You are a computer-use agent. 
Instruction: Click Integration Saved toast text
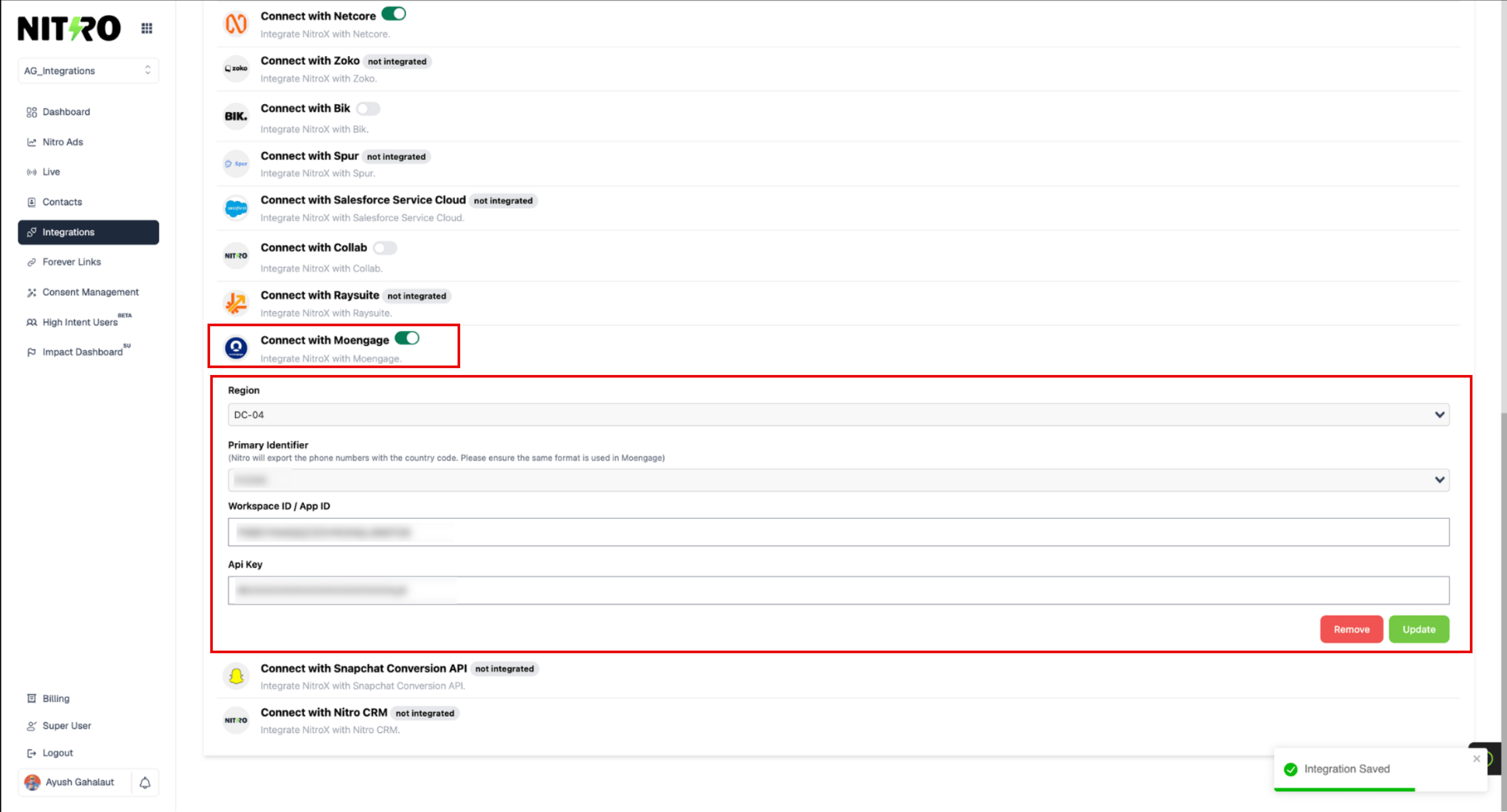pyautogui.click(x=1347, y=769)
